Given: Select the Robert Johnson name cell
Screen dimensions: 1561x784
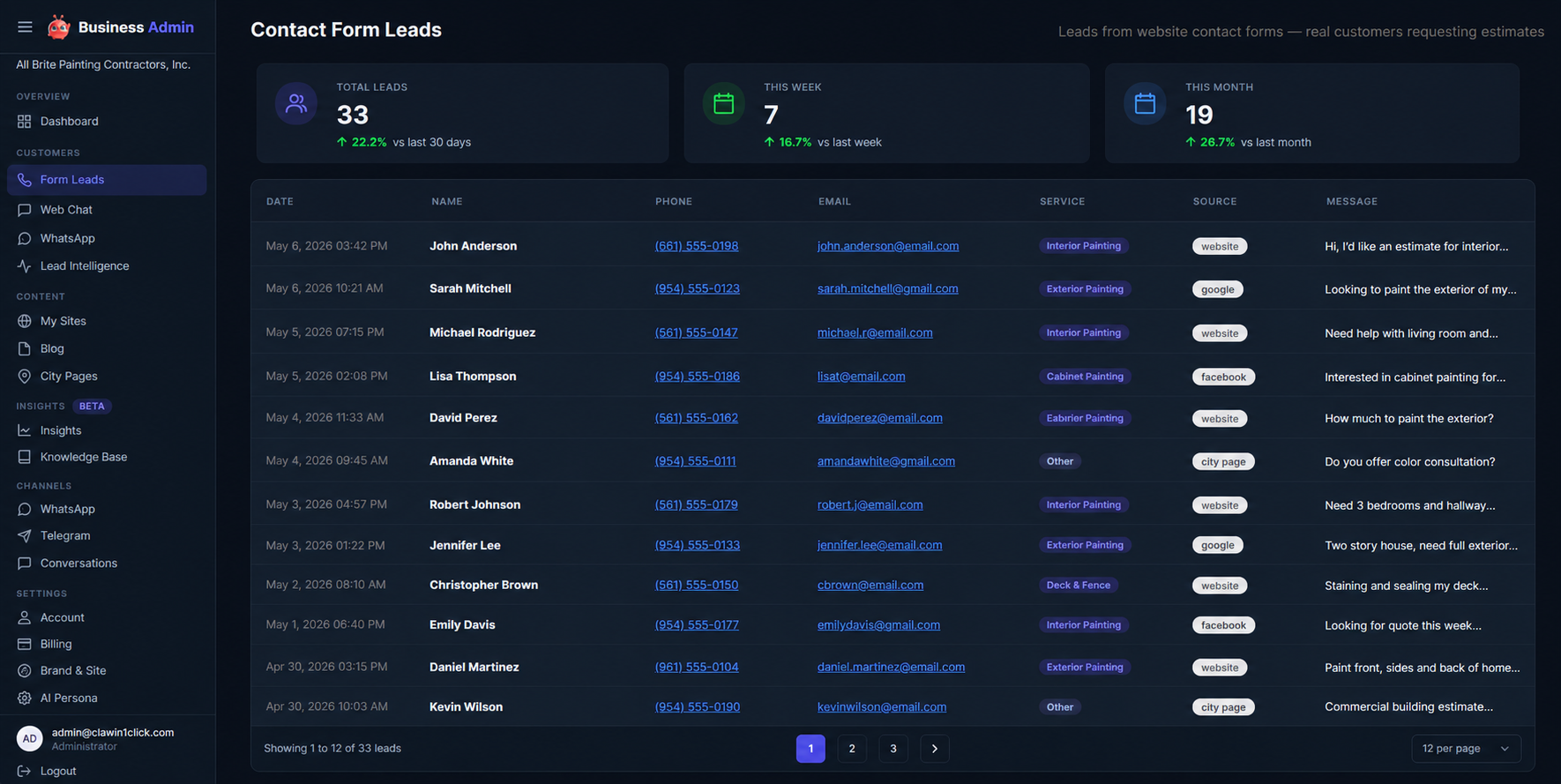Looking at the screenshot, I should coord(474,505).
